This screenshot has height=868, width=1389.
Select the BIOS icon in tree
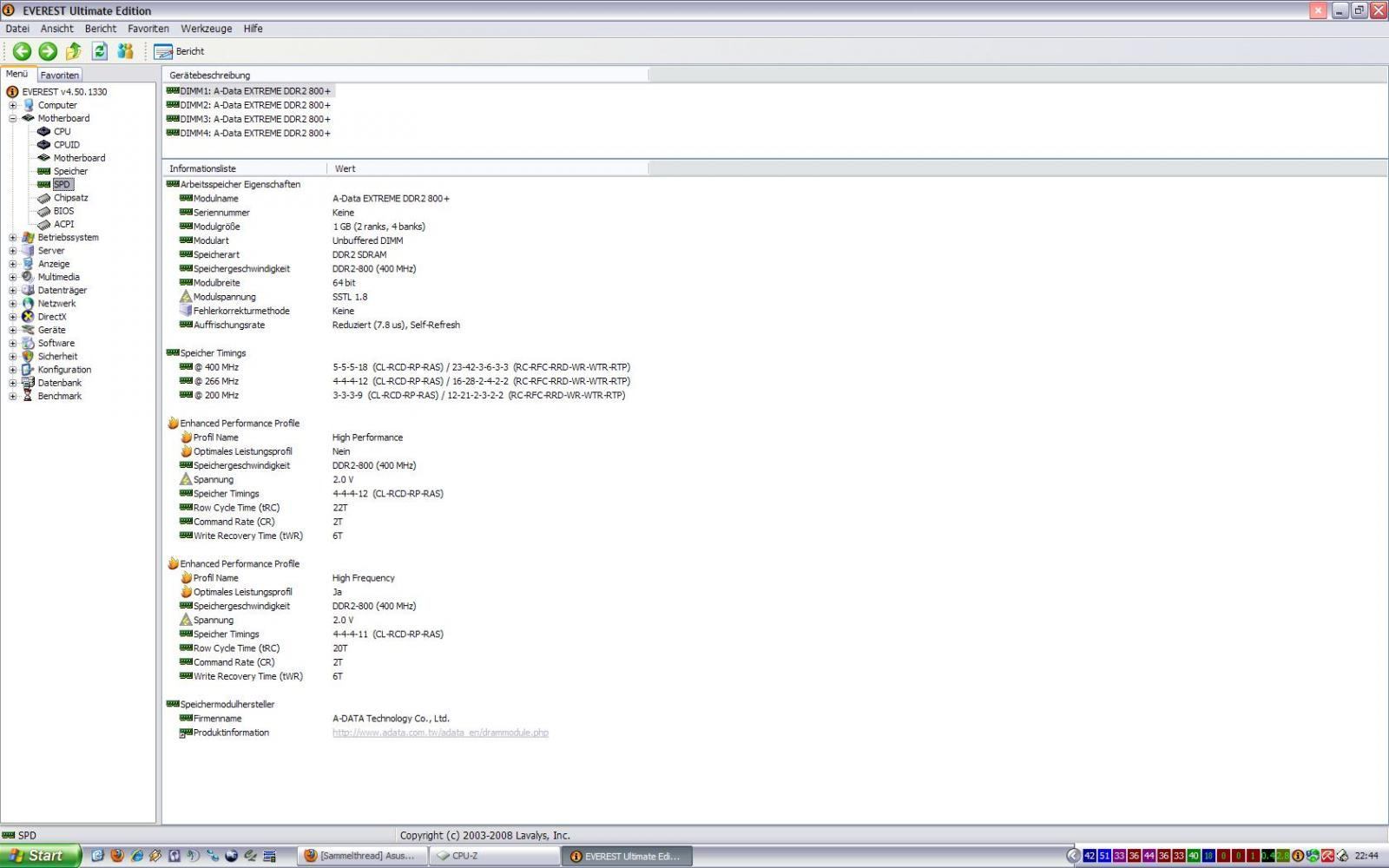tap(43, 211)
